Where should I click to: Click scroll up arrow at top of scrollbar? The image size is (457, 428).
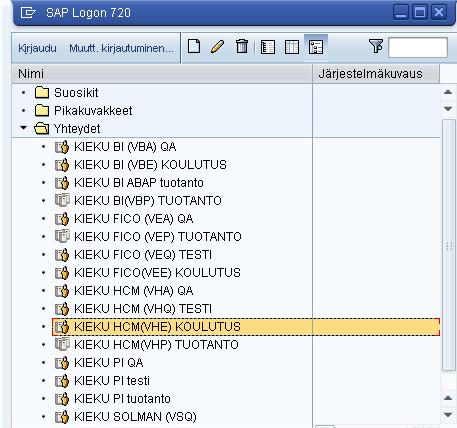[448, 92]
